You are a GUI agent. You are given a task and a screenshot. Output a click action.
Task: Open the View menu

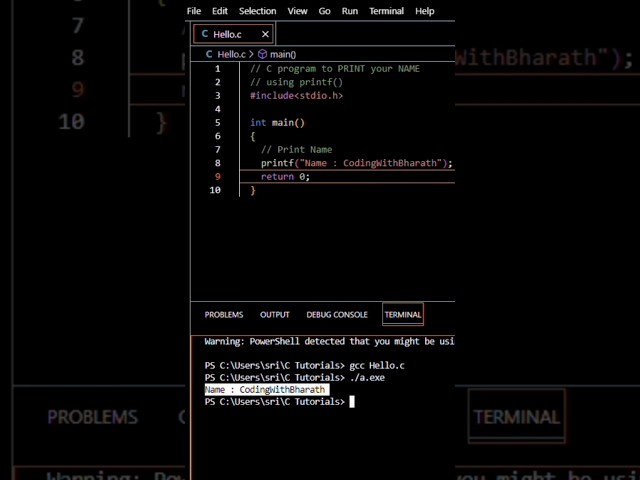point(297,11)
